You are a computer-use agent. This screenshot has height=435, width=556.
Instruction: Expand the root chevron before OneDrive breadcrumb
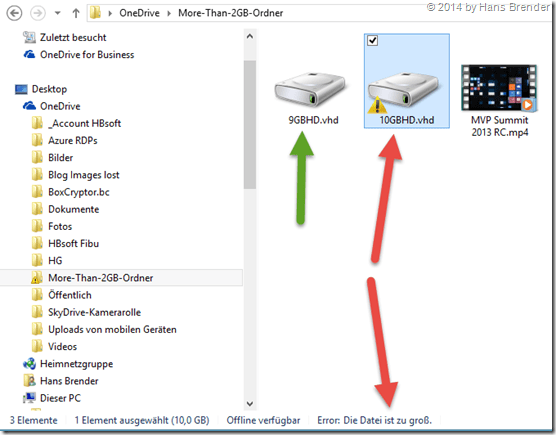coord(110,13)
